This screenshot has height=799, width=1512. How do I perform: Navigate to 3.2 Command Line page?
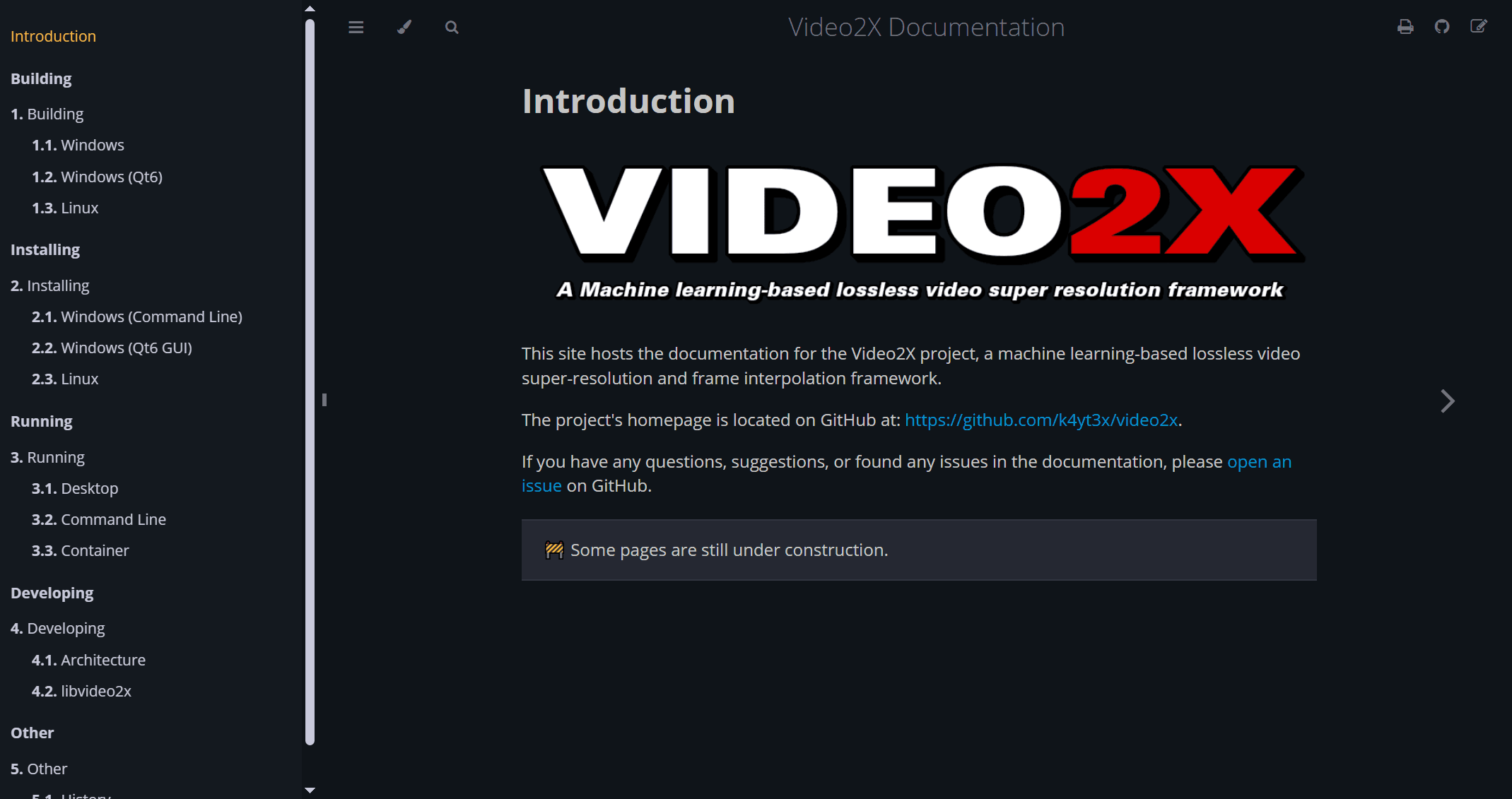pos(99,519)
